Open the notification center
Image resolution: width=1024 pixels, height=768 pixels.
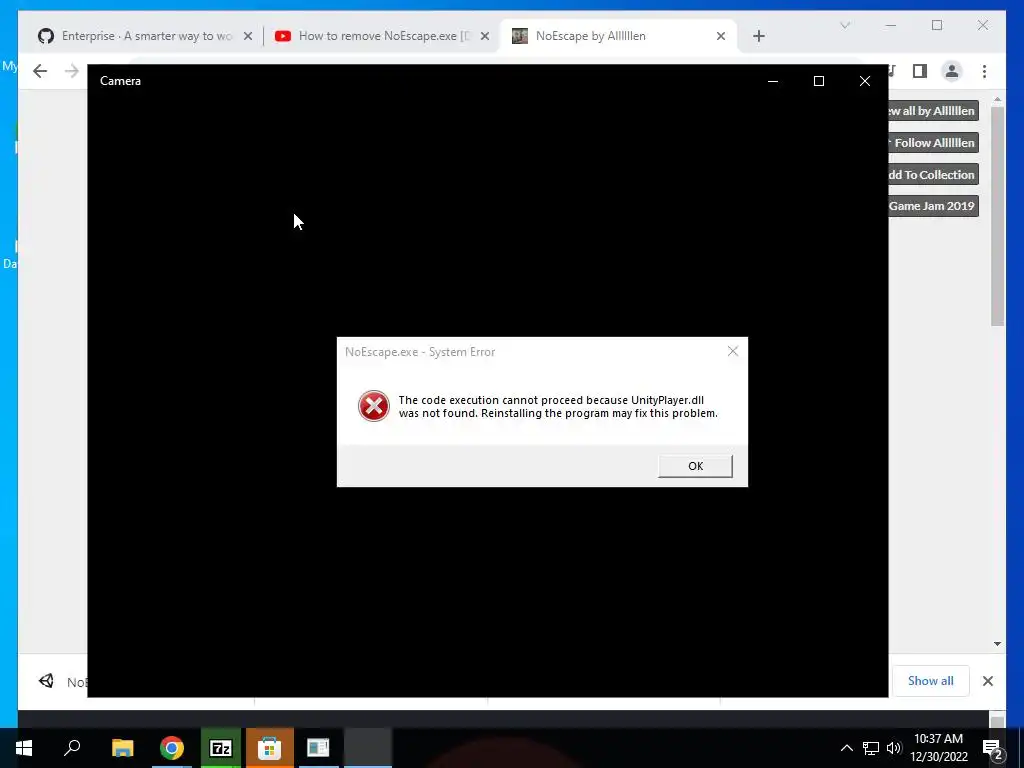coord(993,748)
